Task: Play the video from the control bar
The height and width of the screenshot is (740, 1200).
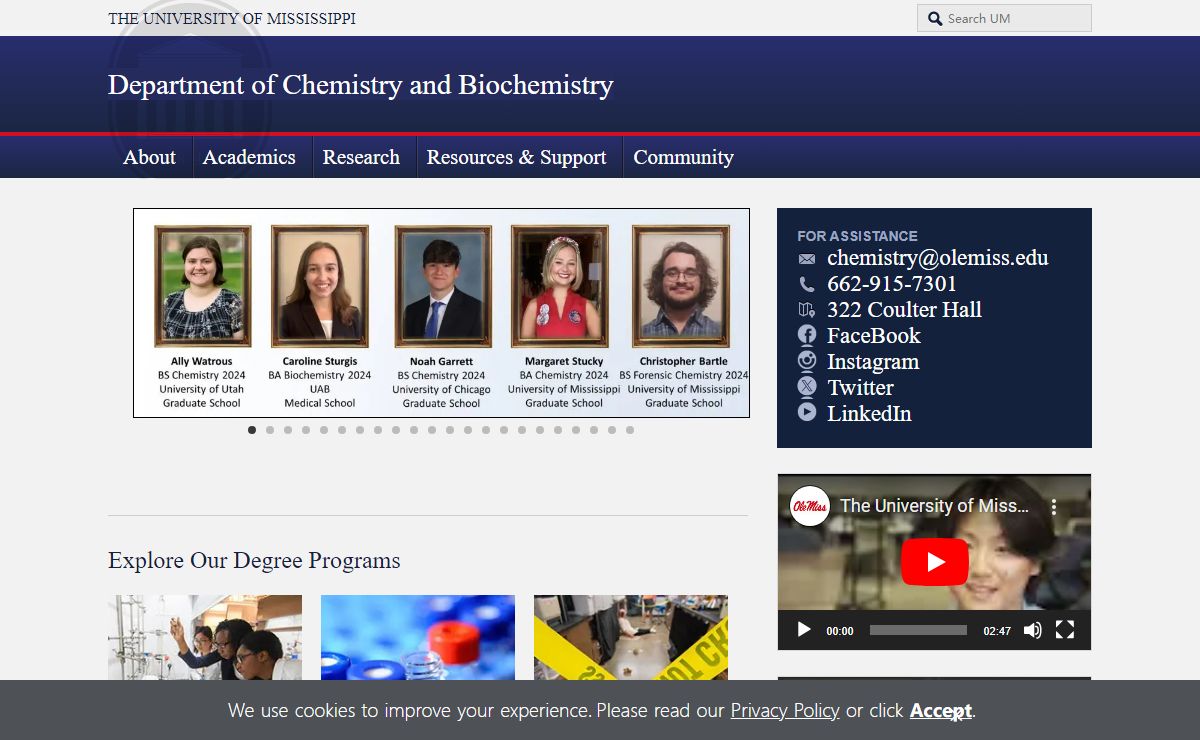Action: click(x=803, y=630)
